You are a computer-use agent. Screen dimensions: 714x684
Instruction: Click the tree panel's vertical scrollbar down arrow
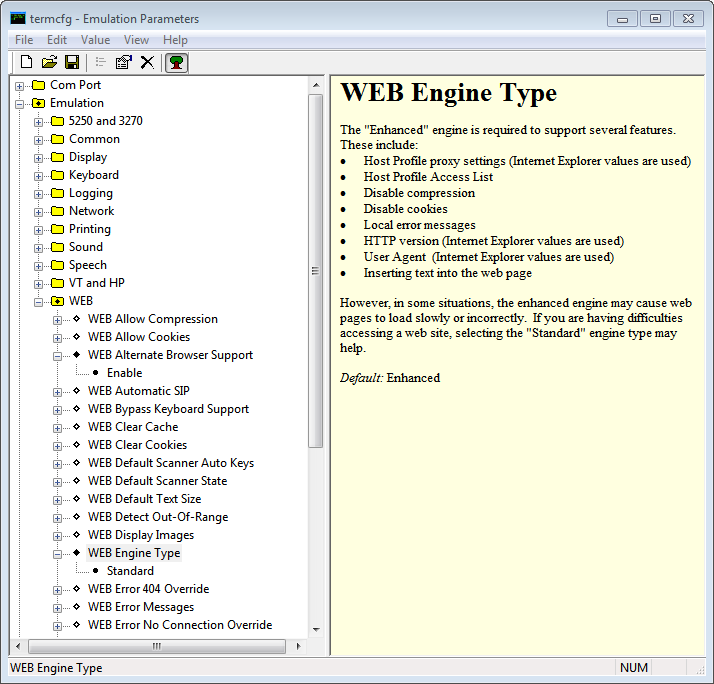click(x=316, y=629)
